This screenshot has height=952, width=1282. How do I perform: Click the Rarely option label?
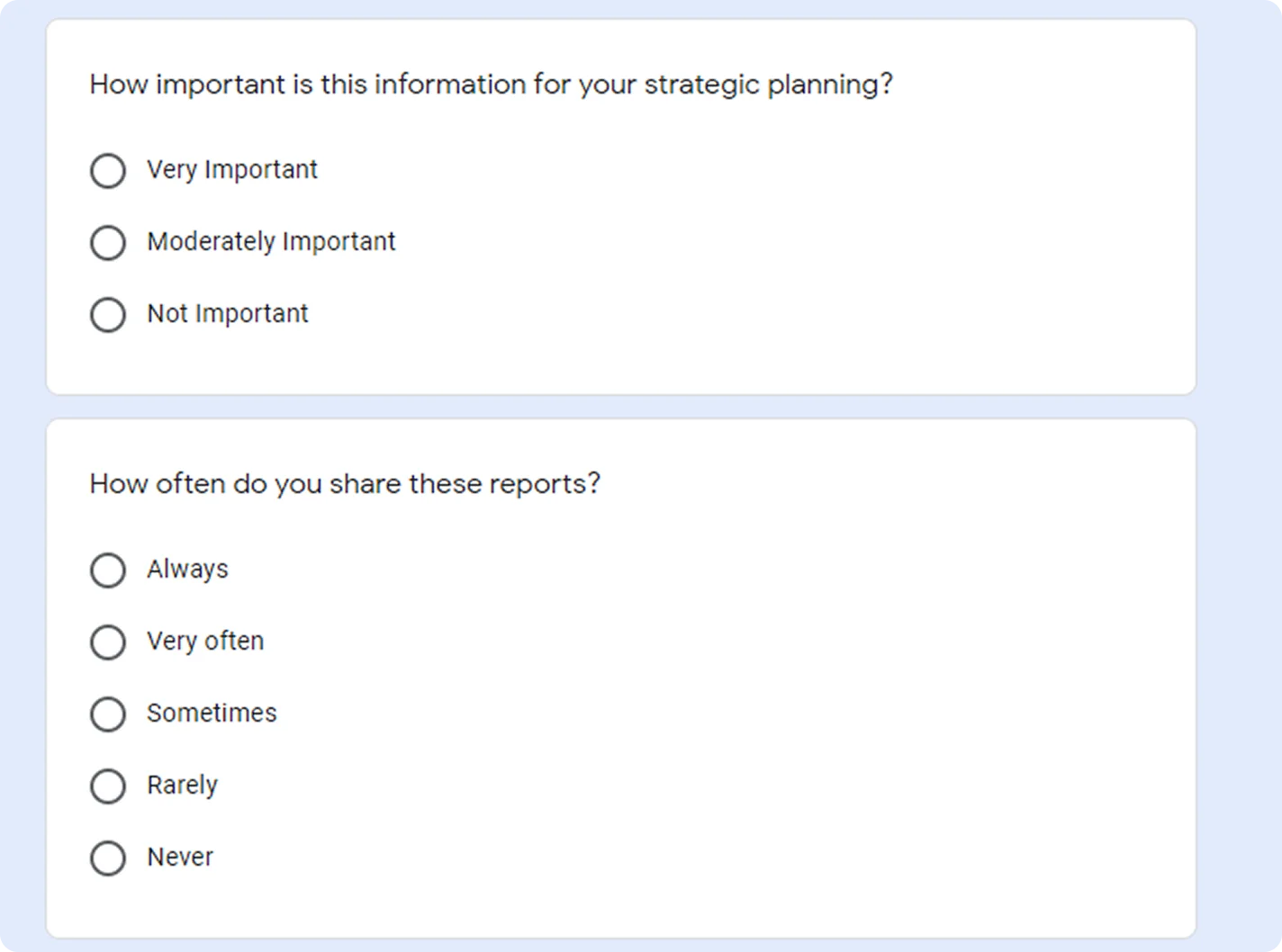tap(182, 785)
